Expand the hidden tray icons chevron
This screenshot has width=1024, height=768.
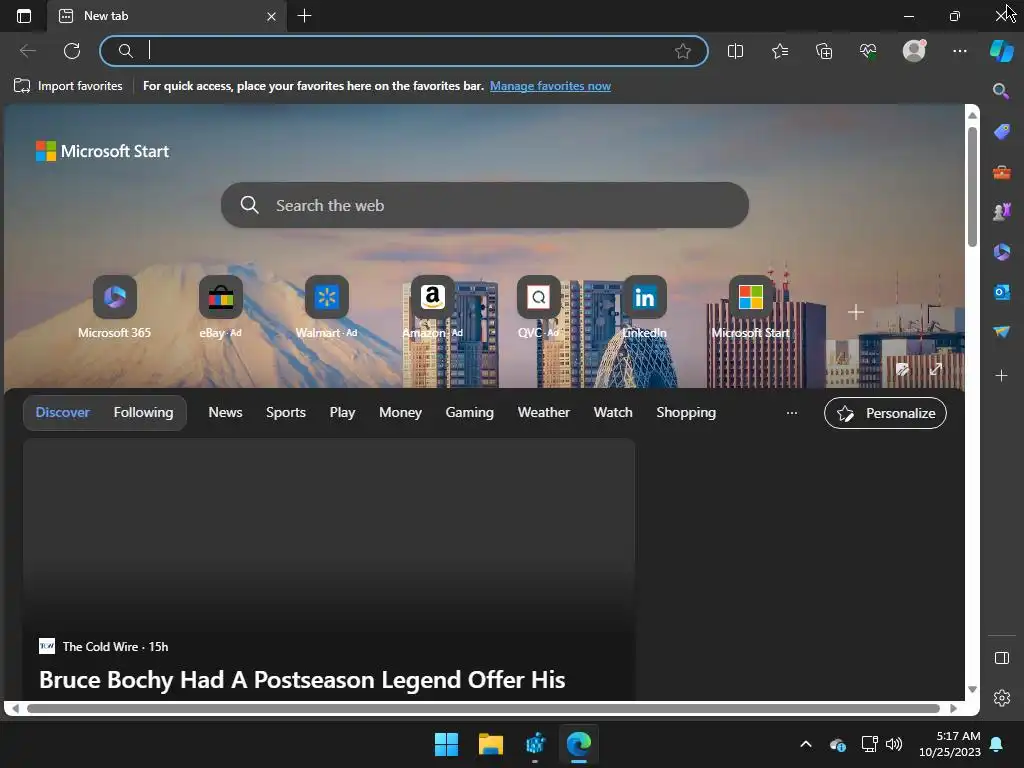806,744
